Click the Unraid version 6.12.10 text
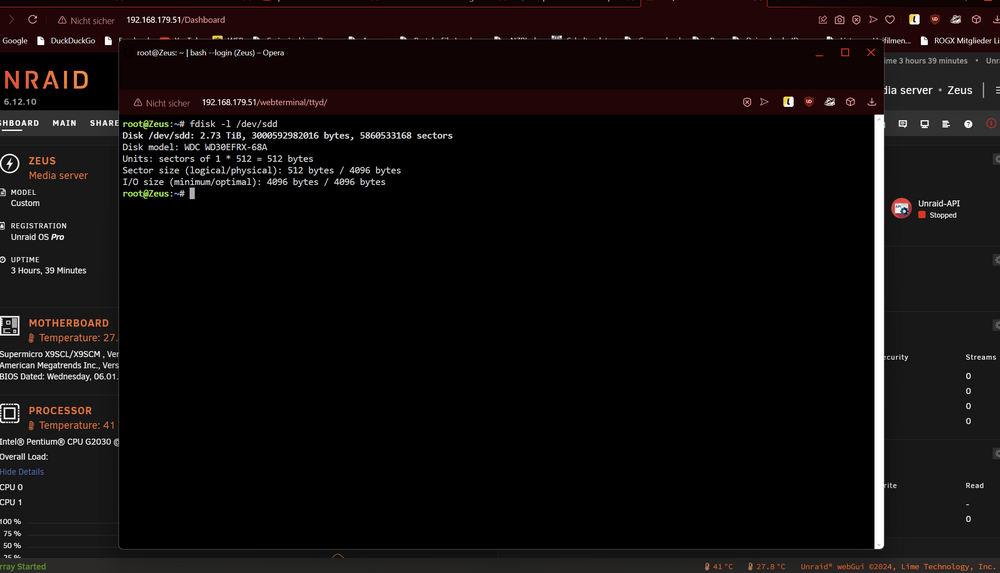This screenshot has width=1000, height=573. pyautogui.click(x=20, y=101)
